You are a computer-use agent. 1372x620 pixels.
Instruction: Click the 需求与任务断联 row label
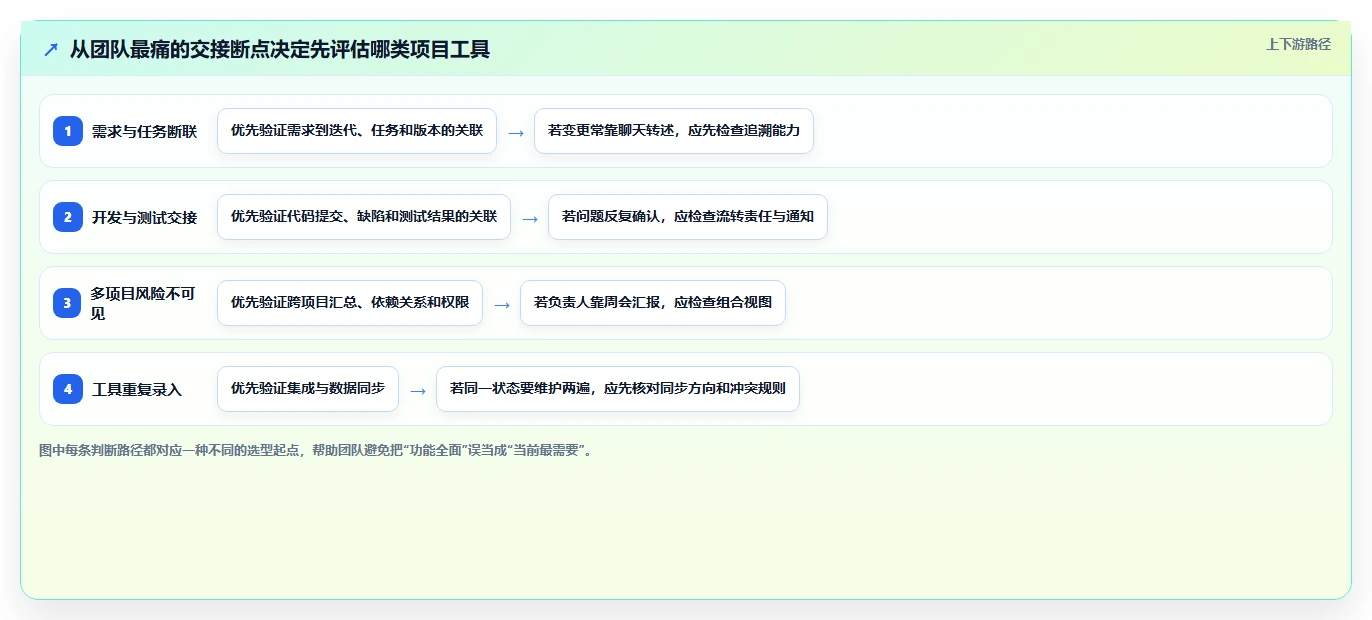pyautogui.click(x=144, y=131)
